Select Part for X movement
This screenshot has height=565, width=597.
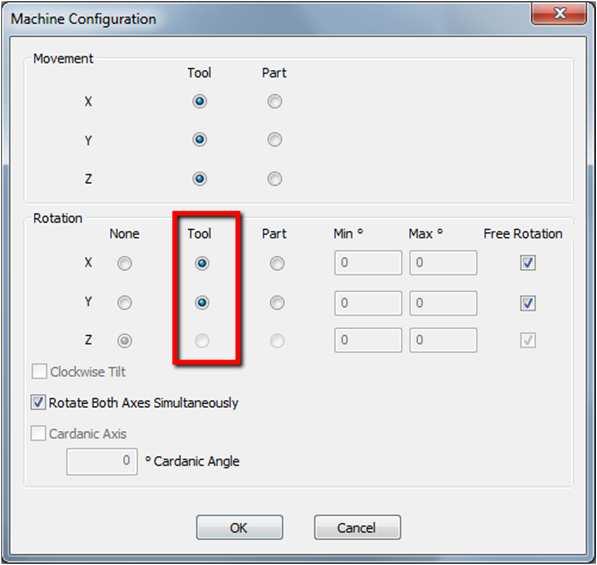tap(275, 102)
